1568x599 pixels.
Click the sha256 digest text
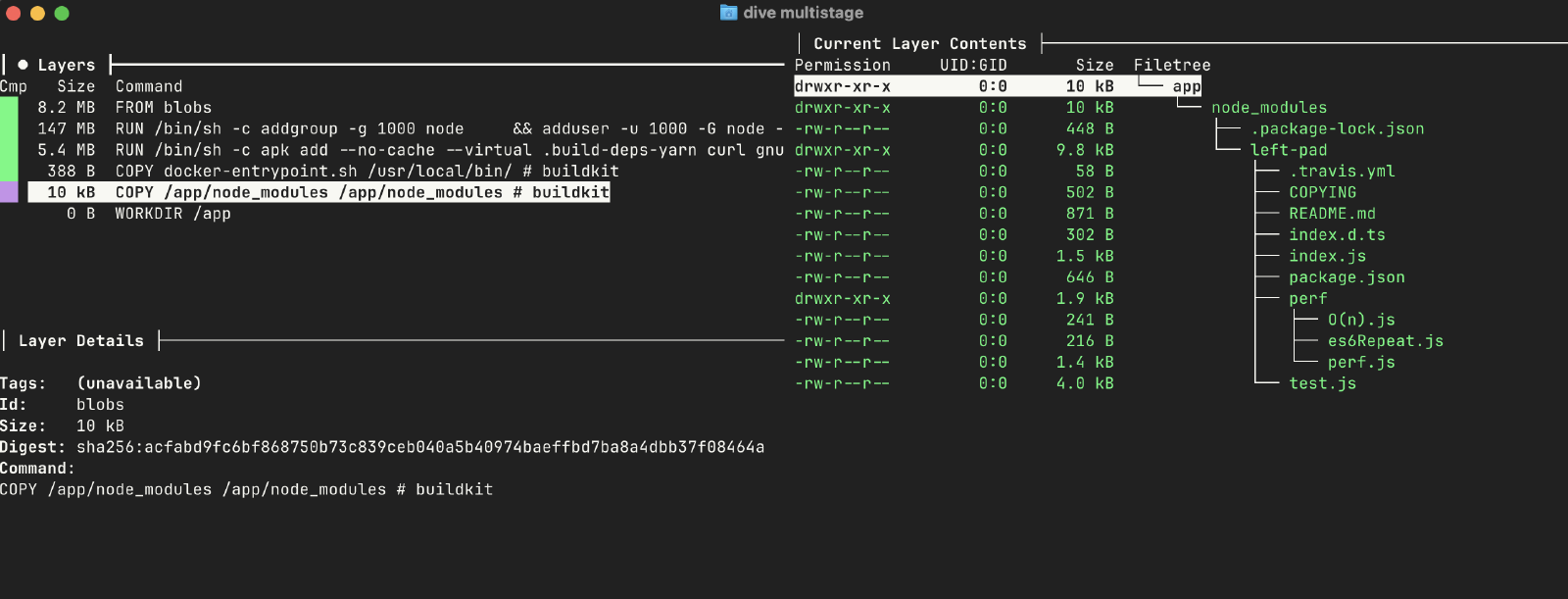[419, 447]
